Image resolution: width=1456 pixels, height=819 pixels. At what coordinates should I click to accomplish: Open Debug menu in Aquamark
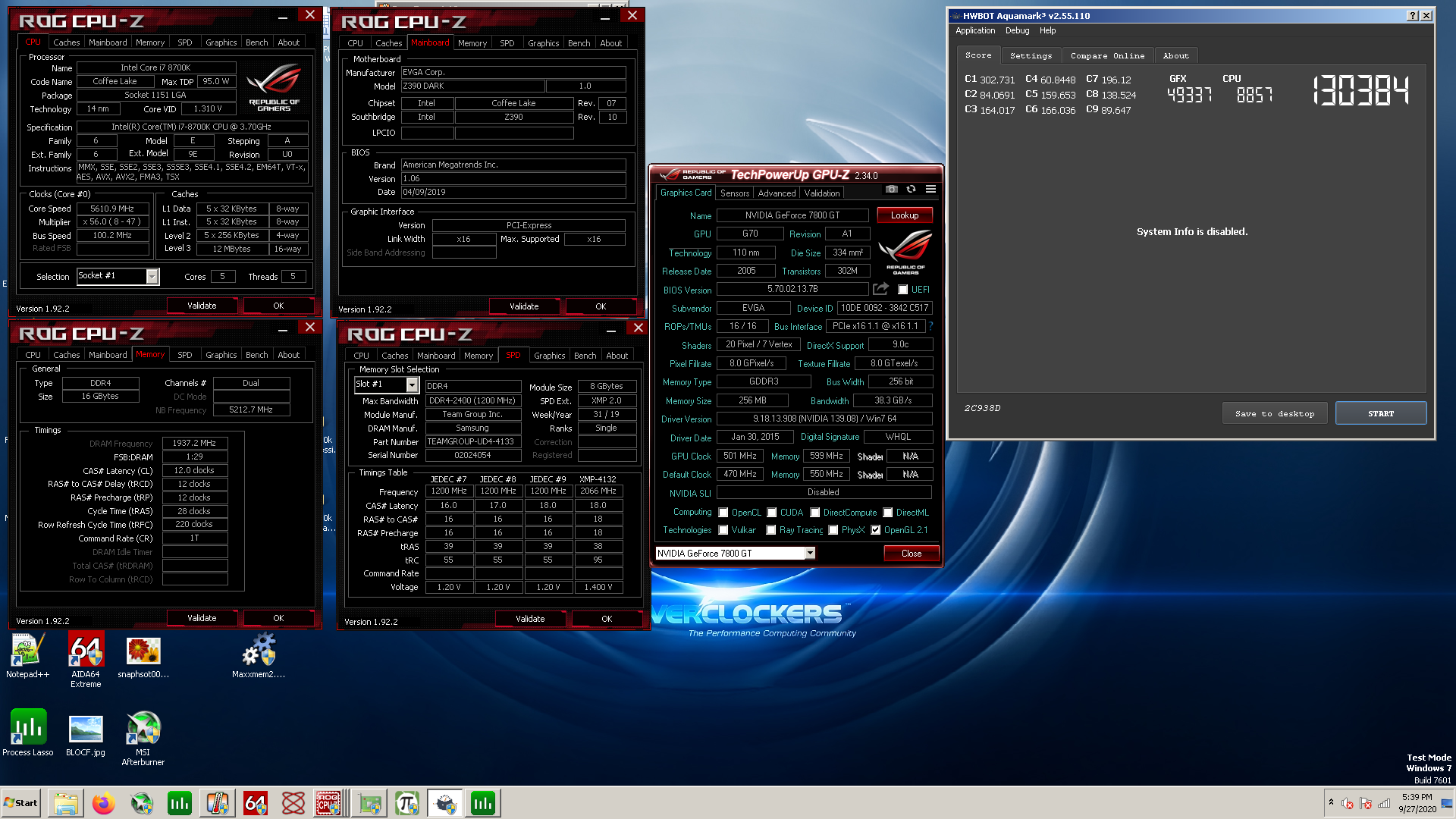[1017, 30]
